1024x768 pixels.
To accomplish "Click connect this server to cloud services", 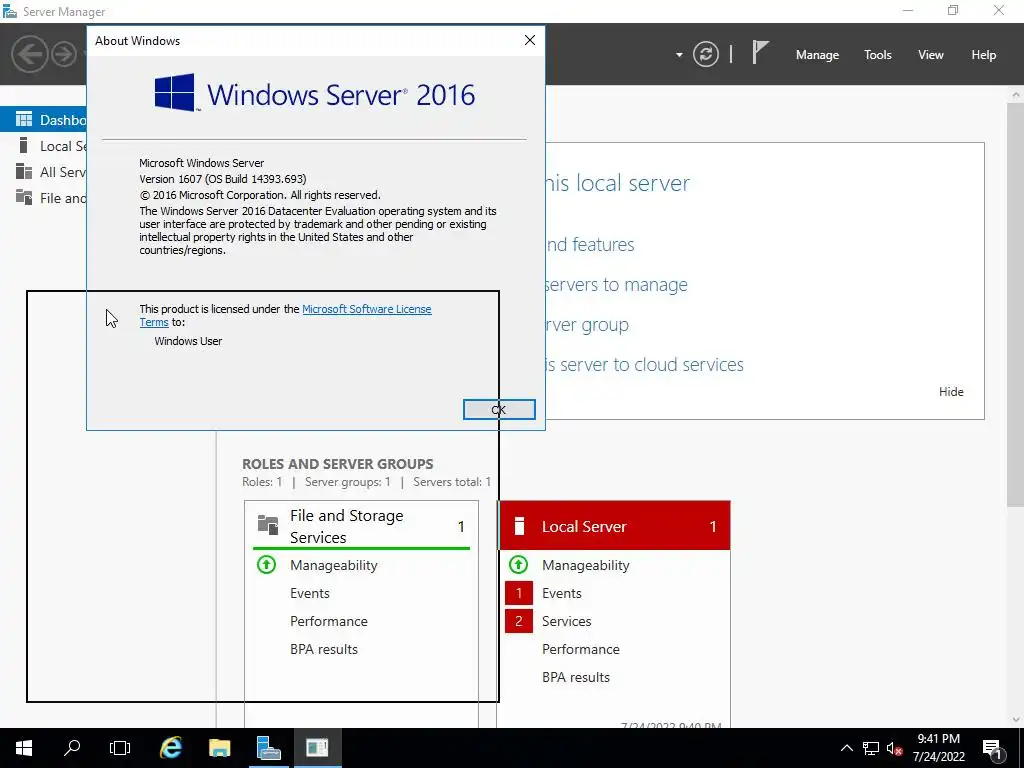I will (645, 364).
